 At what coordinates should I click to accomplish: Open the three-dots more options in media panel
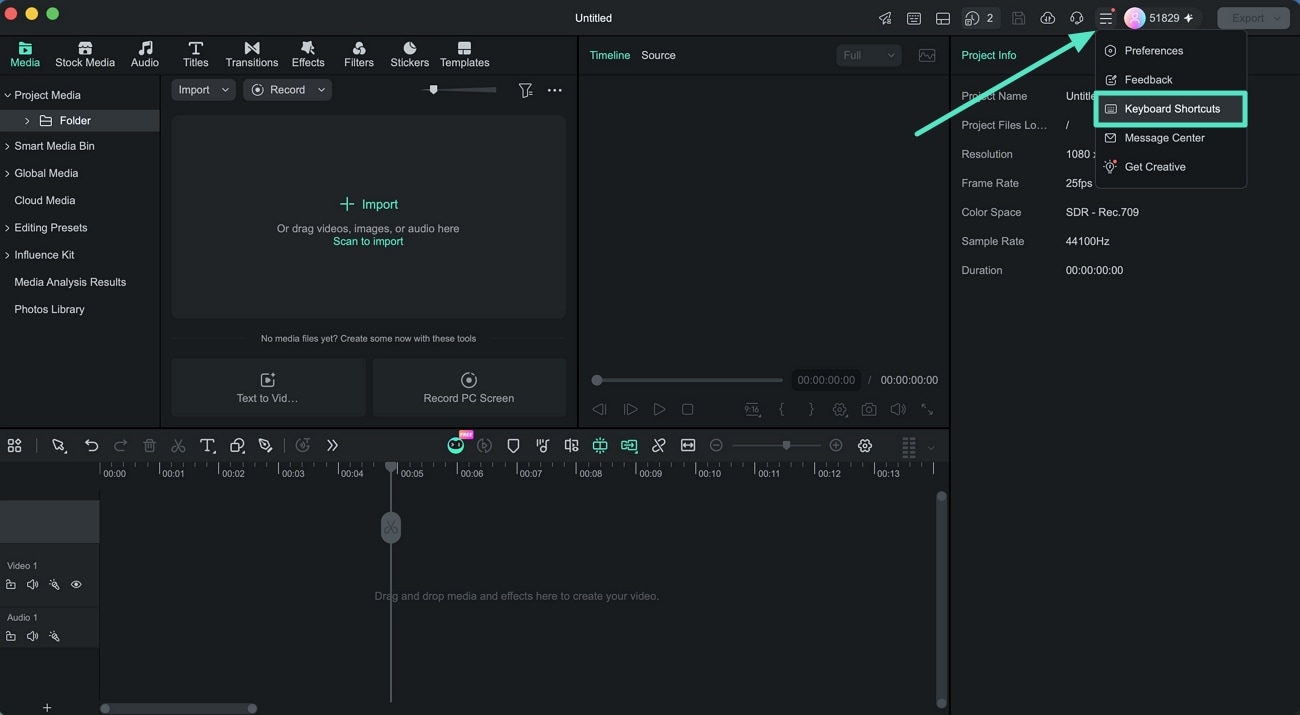pyautogui.click(x=555, y=90)
